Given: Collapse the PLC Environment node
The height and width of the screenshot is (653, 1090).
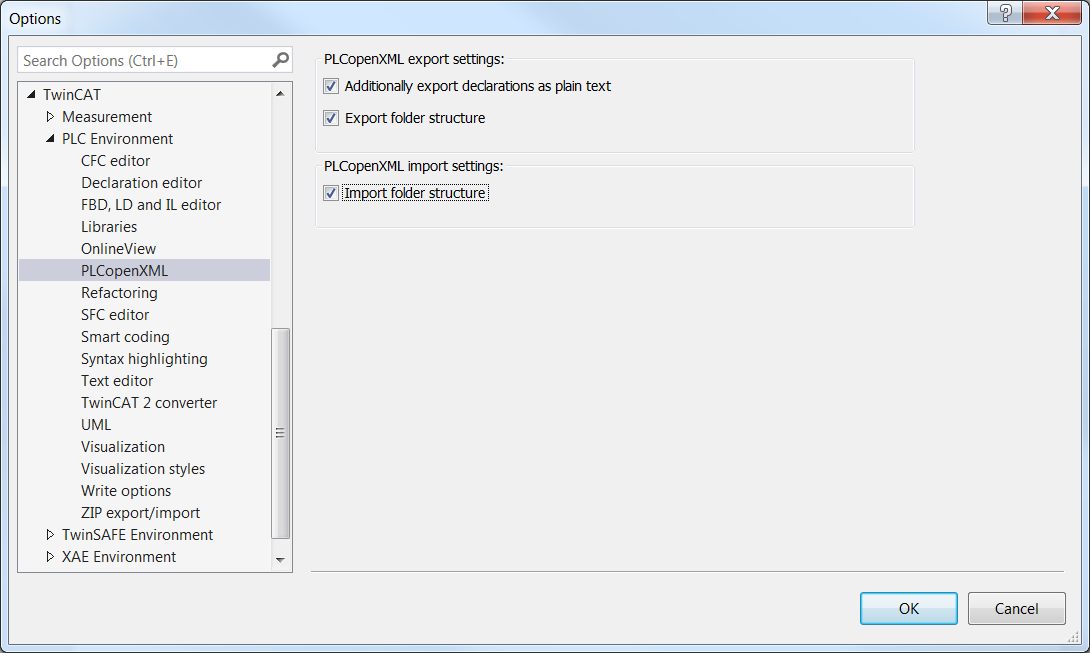Looking at the screenshot, I should coord(50,138).
